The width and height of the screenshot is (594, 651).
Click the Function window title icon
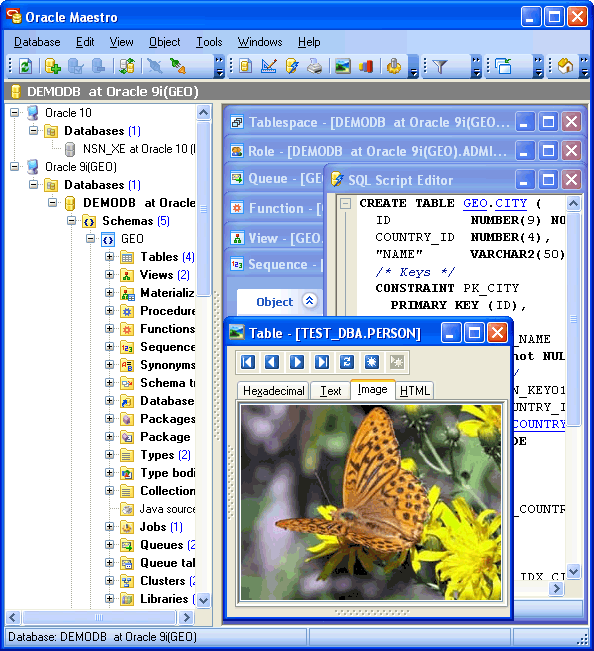[237, 208]
